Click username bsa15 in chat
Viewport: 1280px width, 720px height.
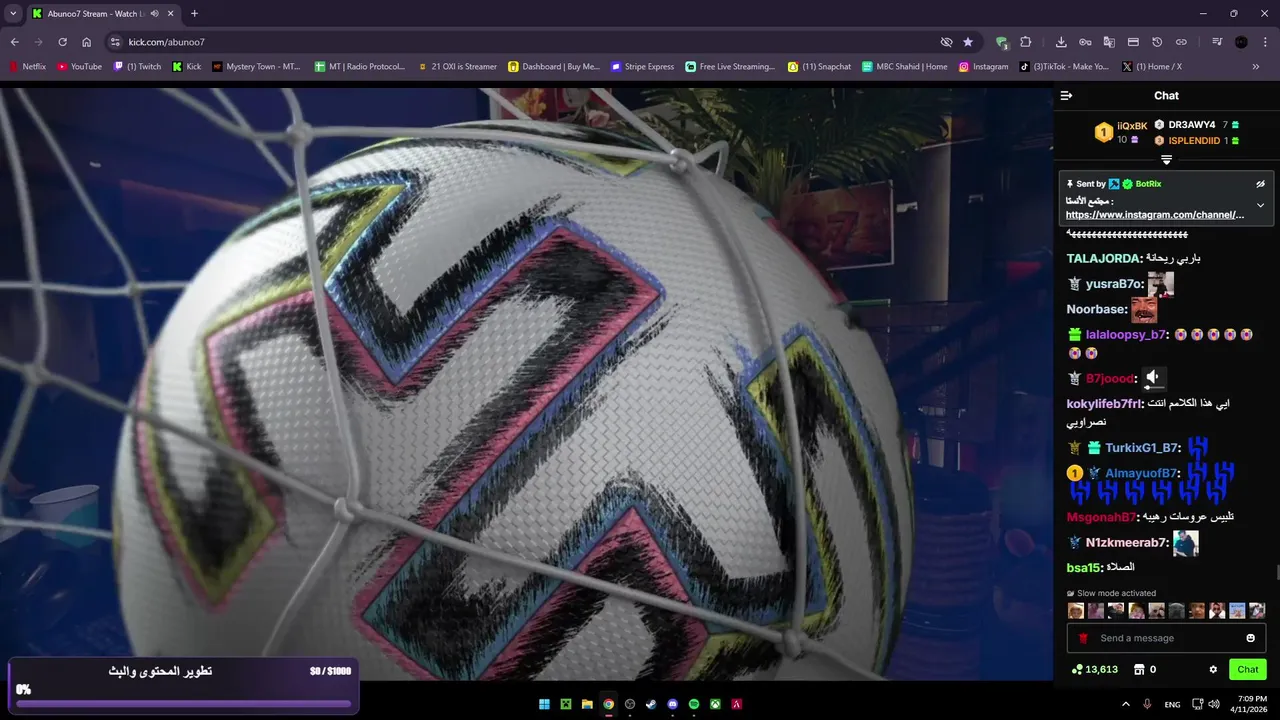(x=1082, y=567)
